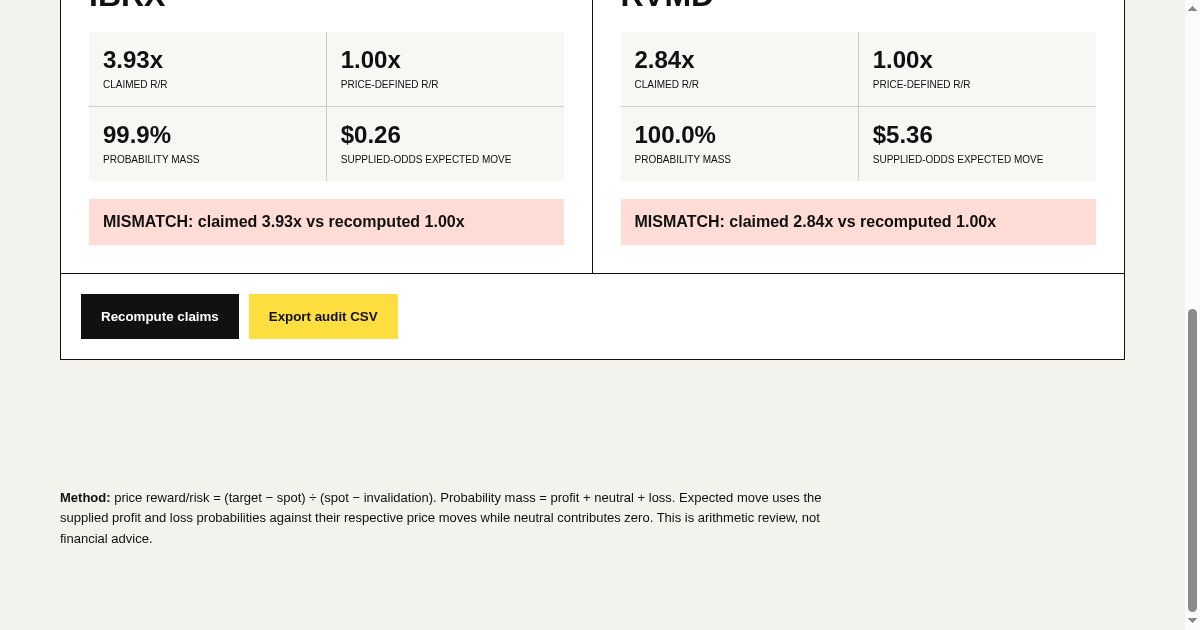Click the Method explanation paragraph
The image size is (1200, 630).
coord(441,518)
